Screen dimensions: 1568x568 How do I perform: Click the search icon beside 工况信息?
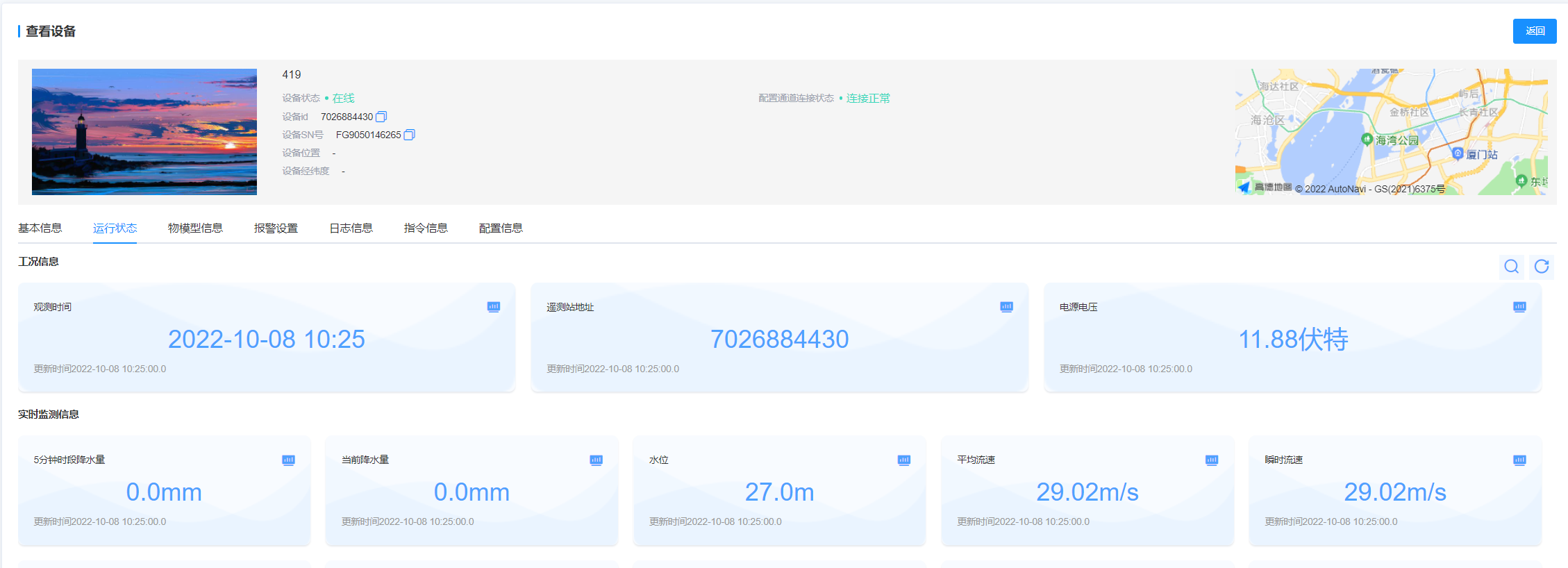click(1511, 267)
